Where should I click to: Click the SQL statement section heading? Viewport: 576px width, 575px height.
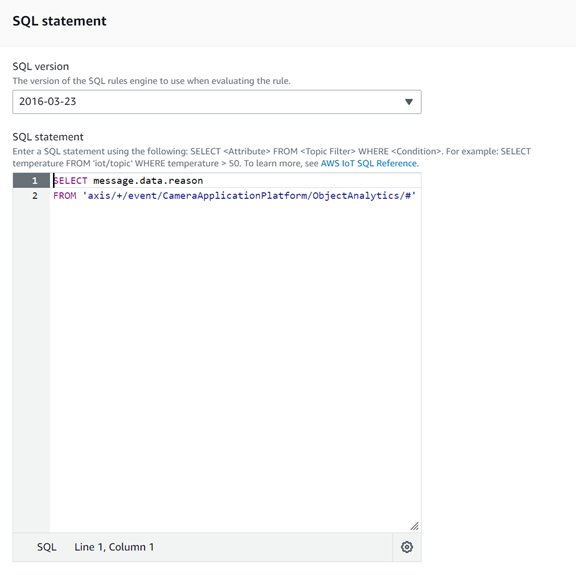[x=59, y=21]
